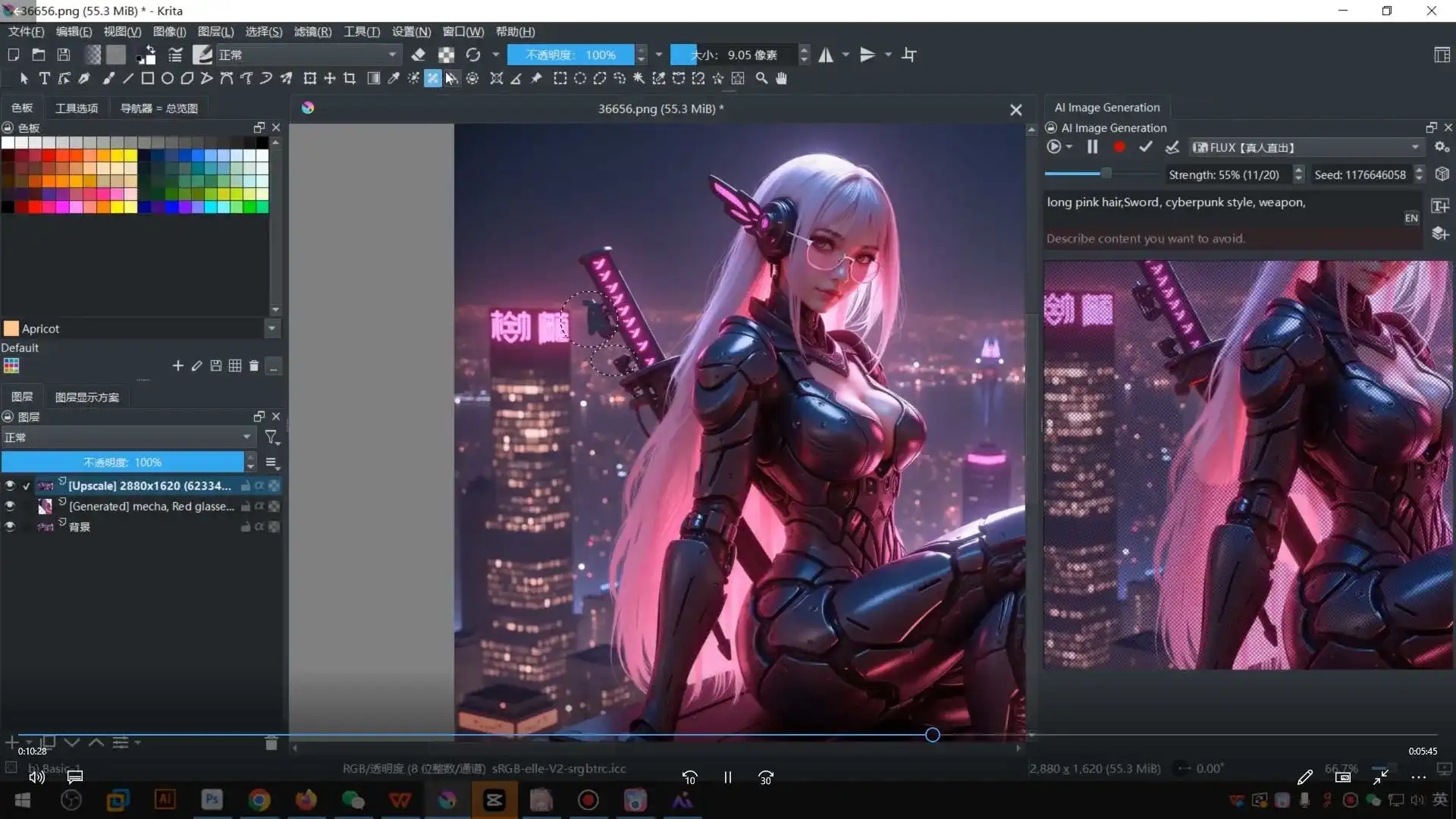Pause the AI image generation
Screen dimensions: 1456x819
click(1092, 146)
